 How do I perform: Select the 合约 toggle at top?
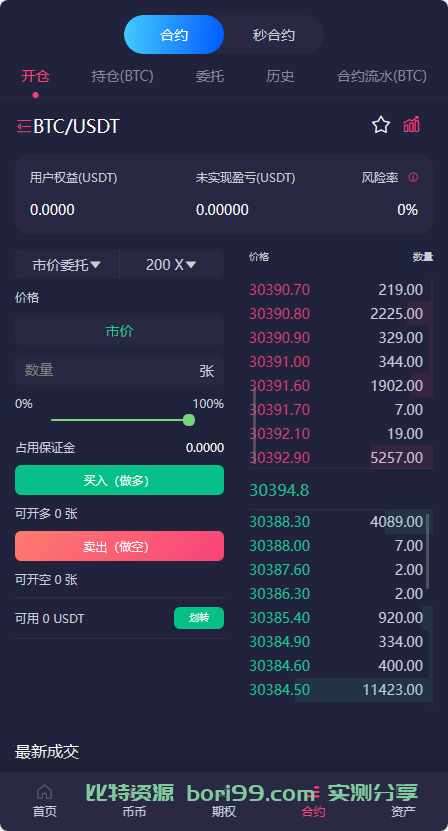174,35
